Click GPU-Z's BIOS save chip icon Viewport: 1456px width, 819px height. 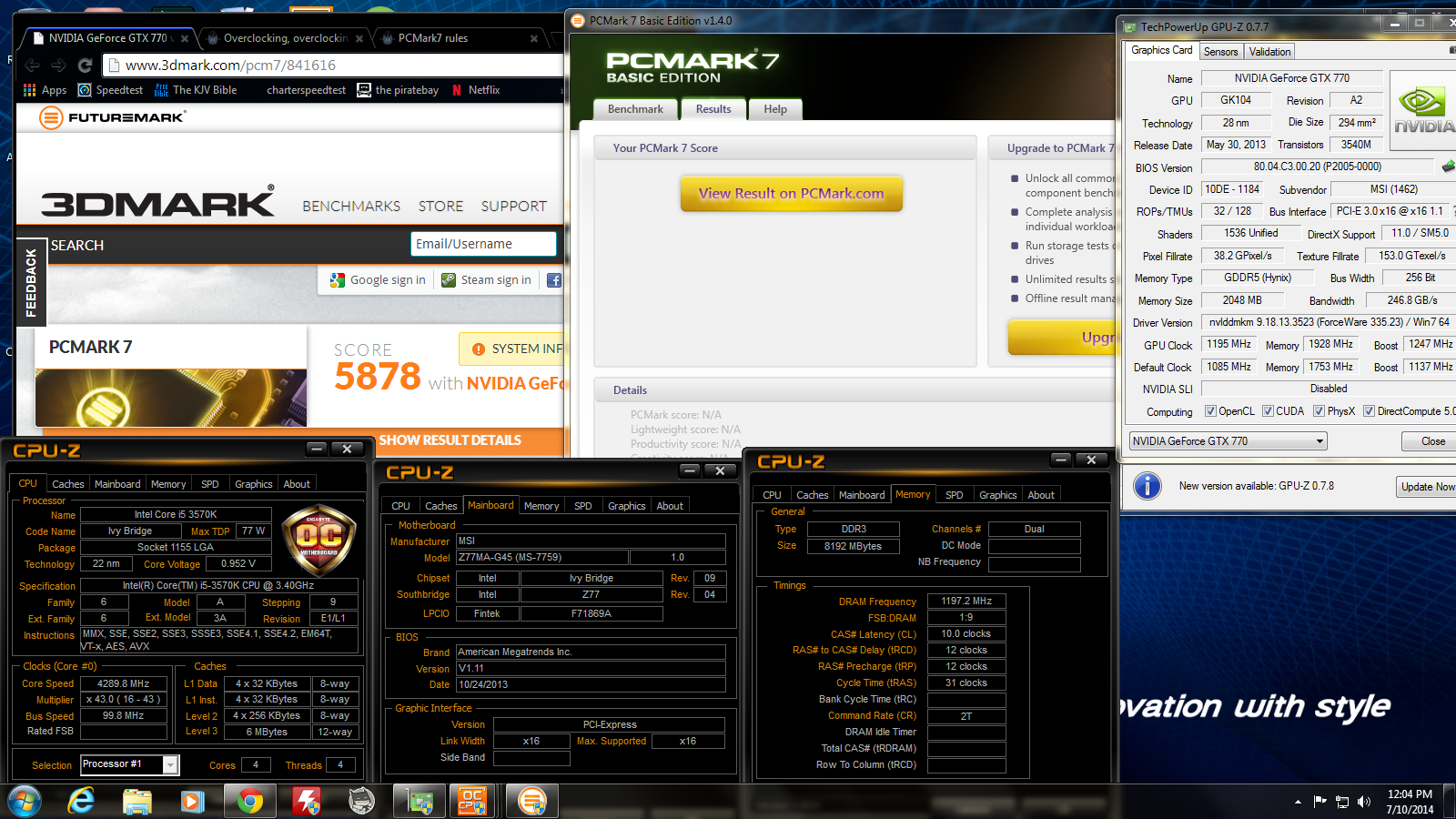click(1448, 167)
